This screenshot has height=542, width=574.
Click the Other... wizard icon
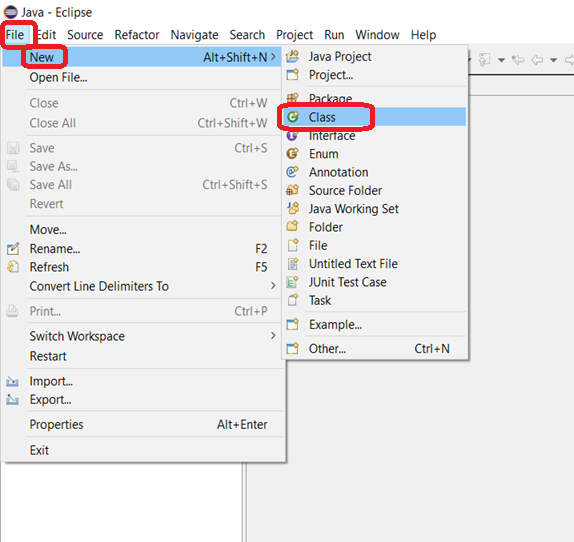pyautogui.click(x=292, y=348)
